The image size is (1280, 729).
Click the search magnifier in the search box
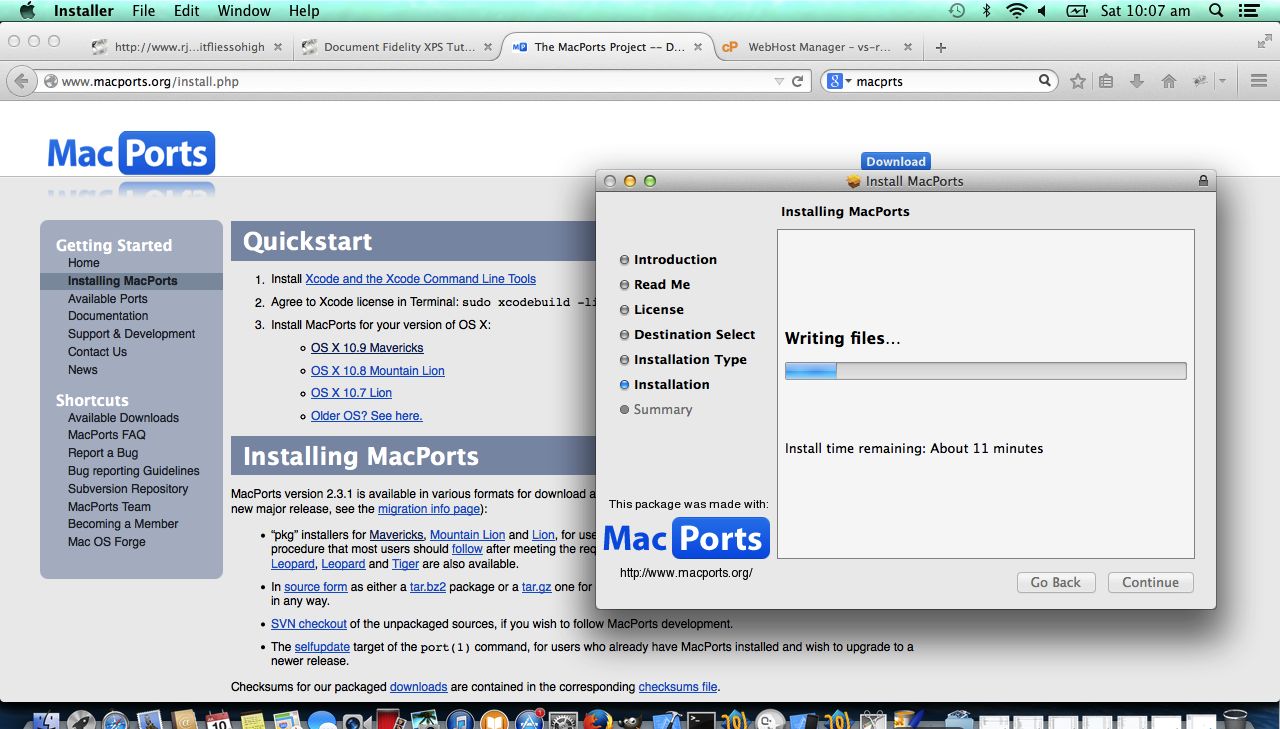pyautogui.click(x=1044, y=81)
